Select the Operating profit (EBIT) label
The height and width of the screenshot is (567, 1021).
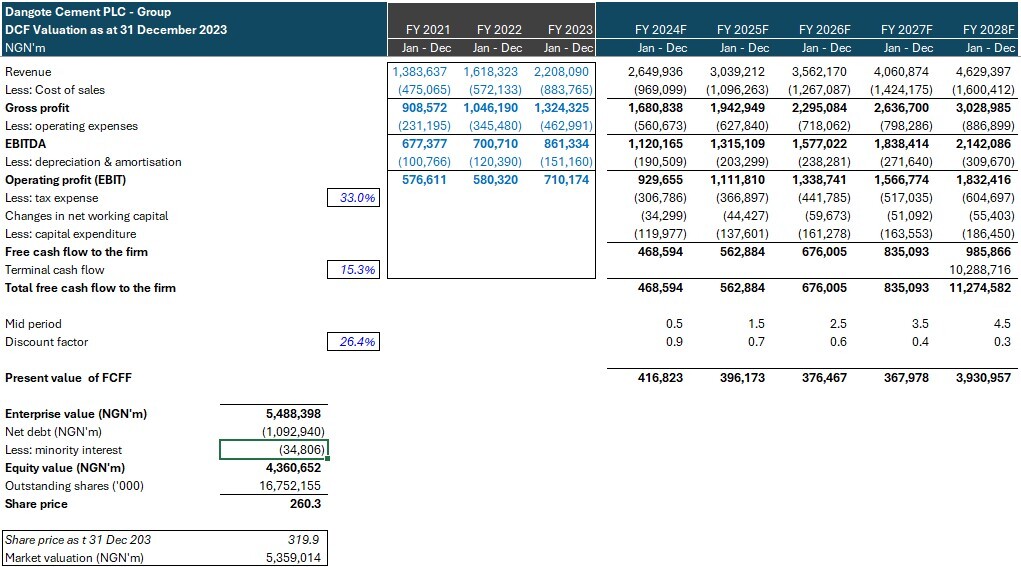(x=65, y=180)
